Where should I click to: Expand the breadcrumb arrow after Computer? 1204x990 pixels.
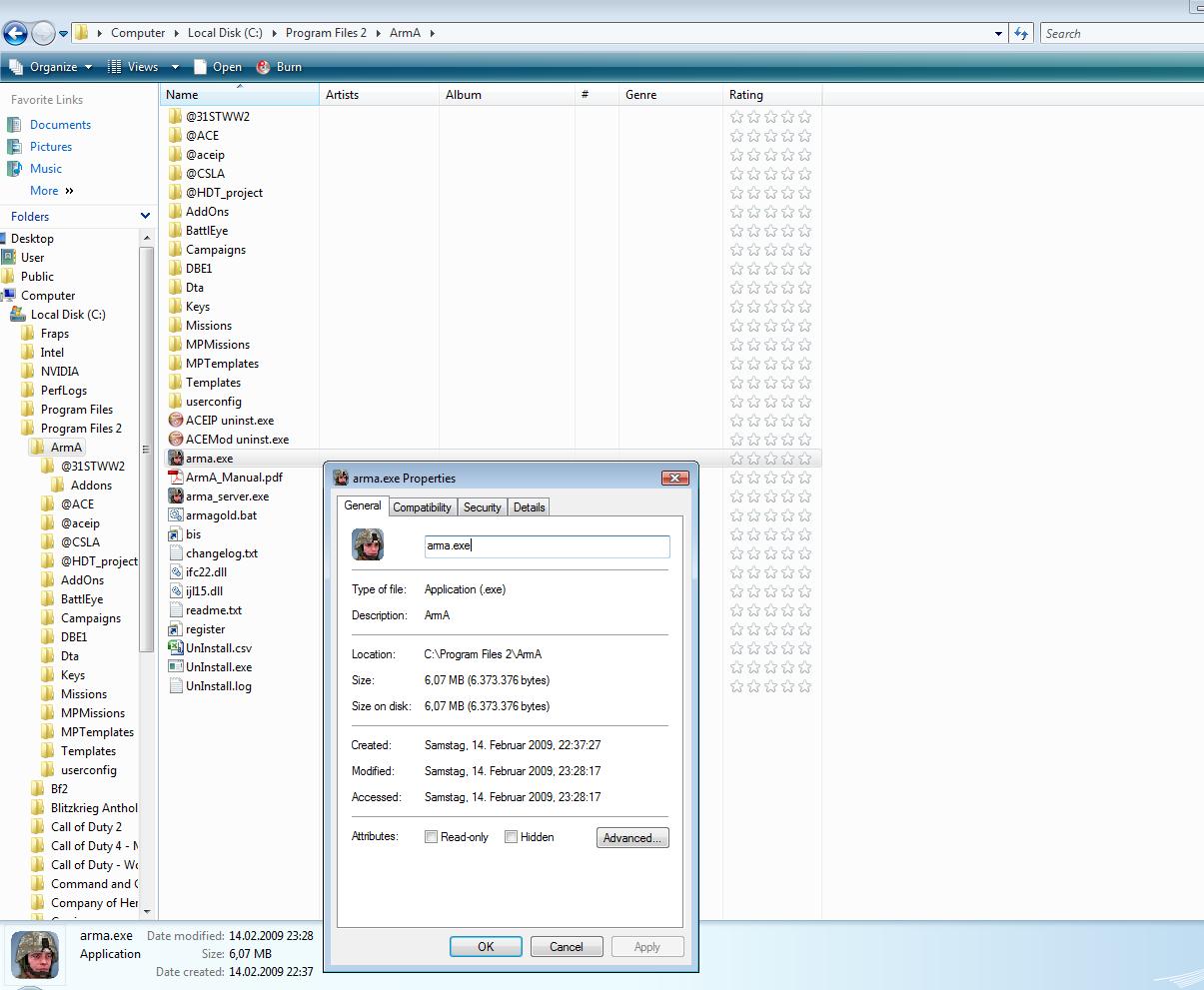(177, 33)
